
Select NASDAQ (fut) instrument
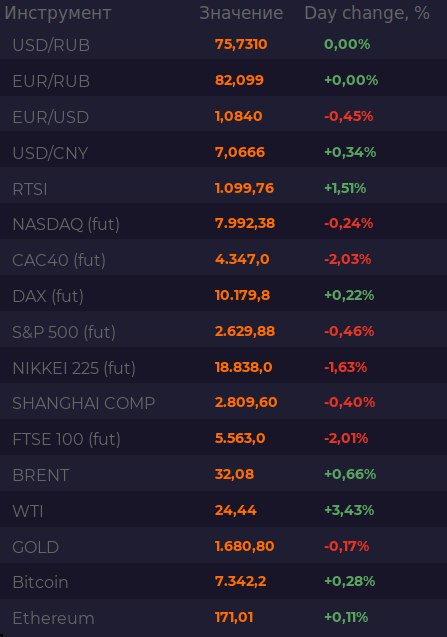pyautogui.click(x=224, y=223)
